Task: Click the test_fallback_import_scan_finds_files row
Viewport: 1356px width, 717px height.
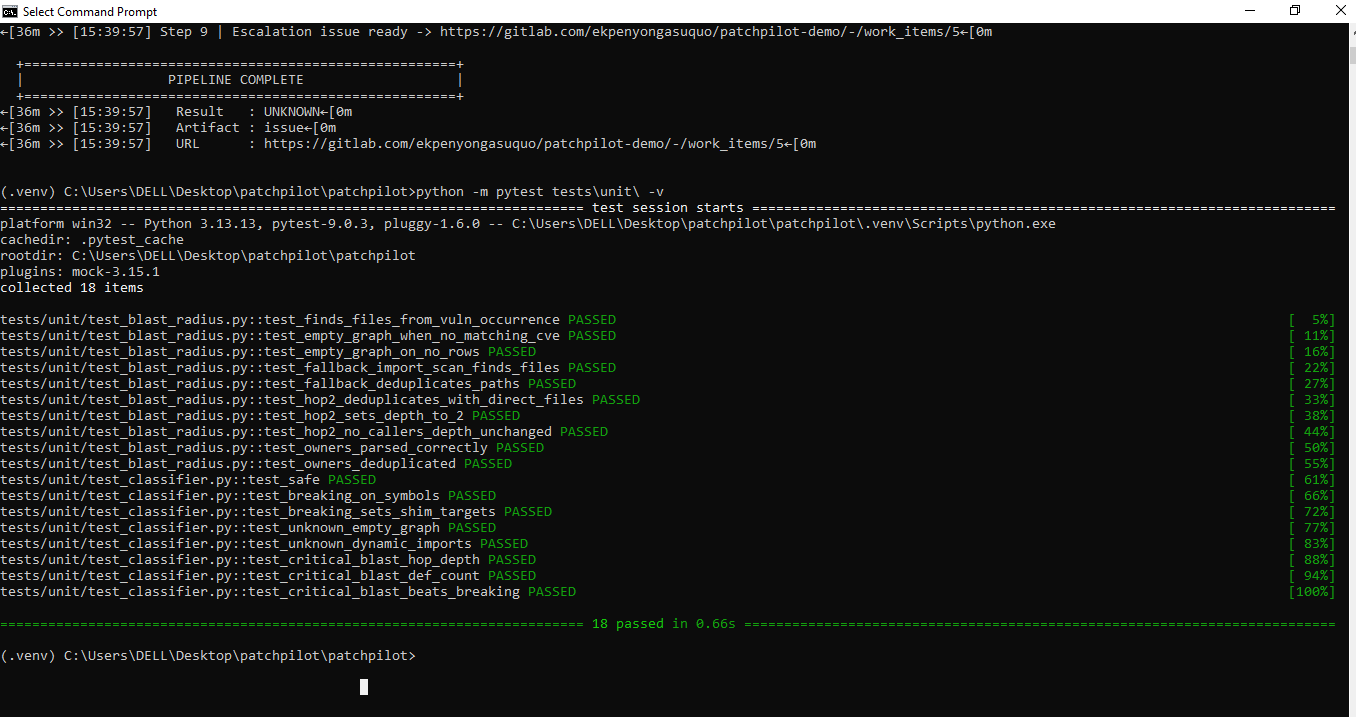Action: pos(668,368)
